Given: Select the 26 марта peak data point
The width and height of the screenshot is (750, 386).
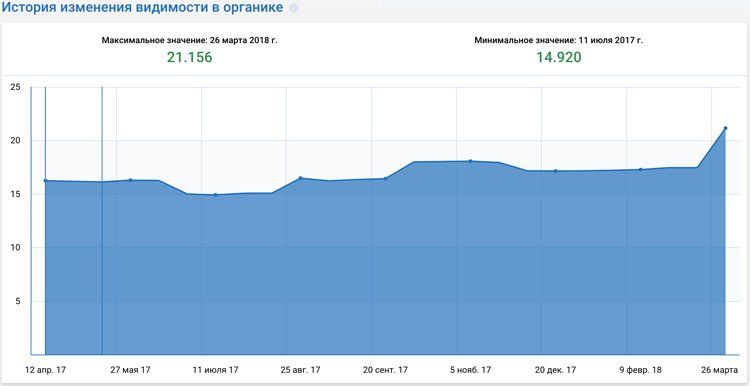Looking at the screenshot, I should pyautogui.click(x=726, y=128).
